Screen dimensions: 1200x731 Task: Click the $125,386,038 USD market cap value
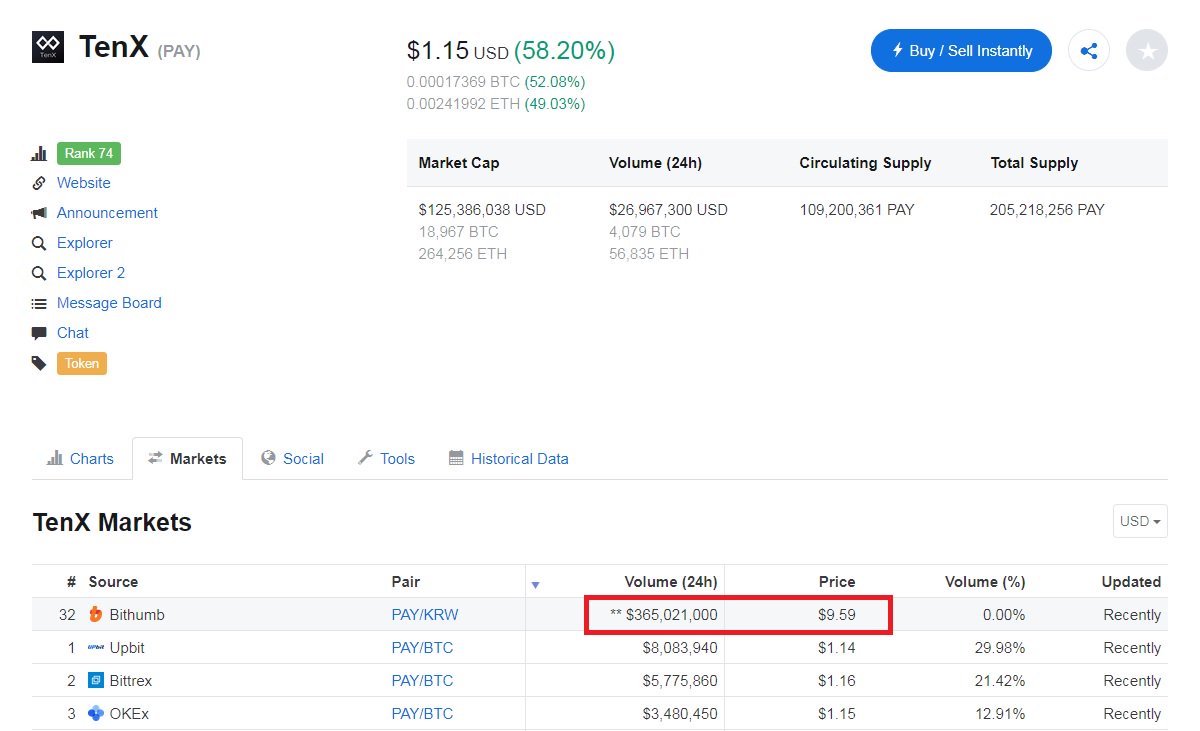point(482,210)
